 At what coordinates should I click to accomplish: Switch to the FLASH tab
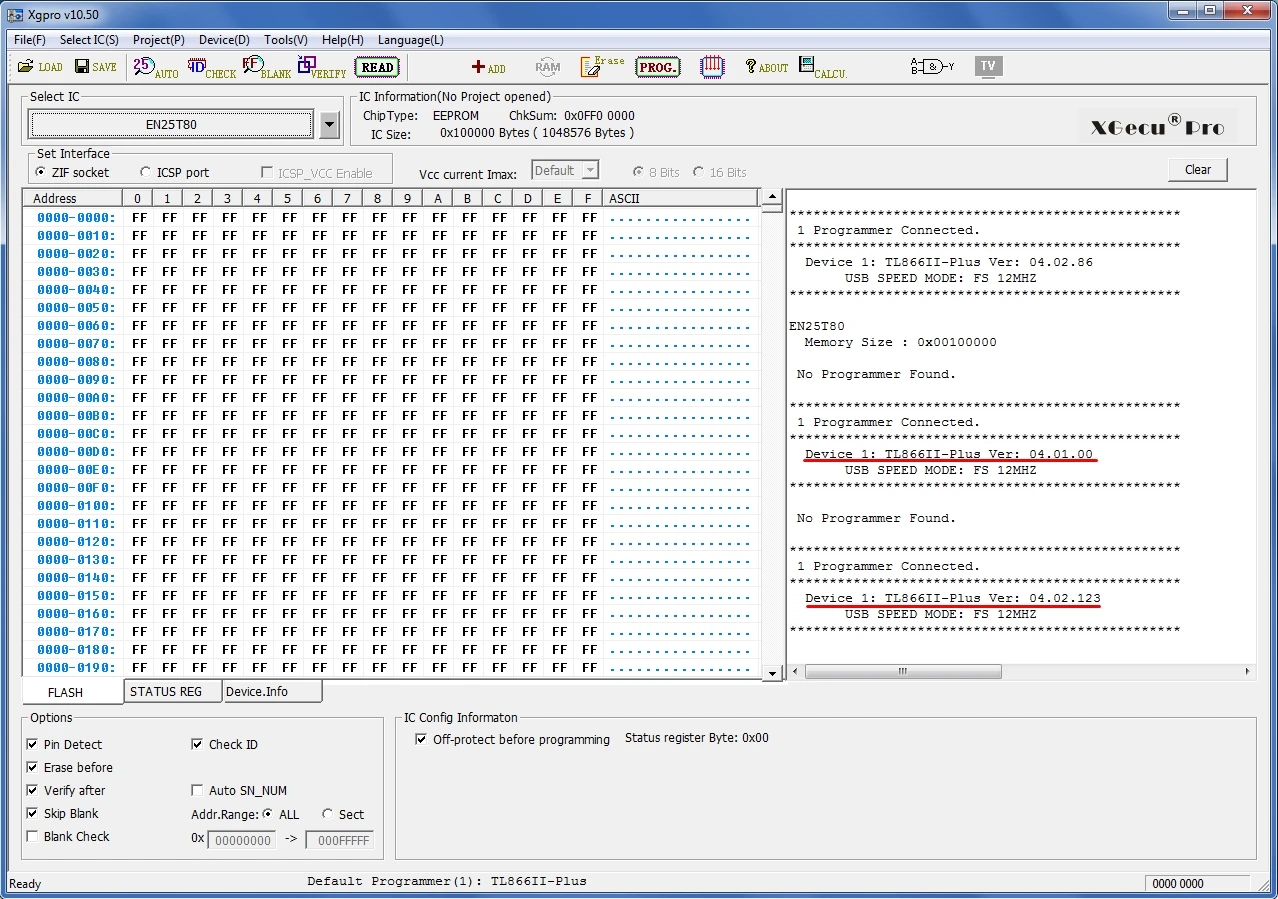[x=72, y=692]
